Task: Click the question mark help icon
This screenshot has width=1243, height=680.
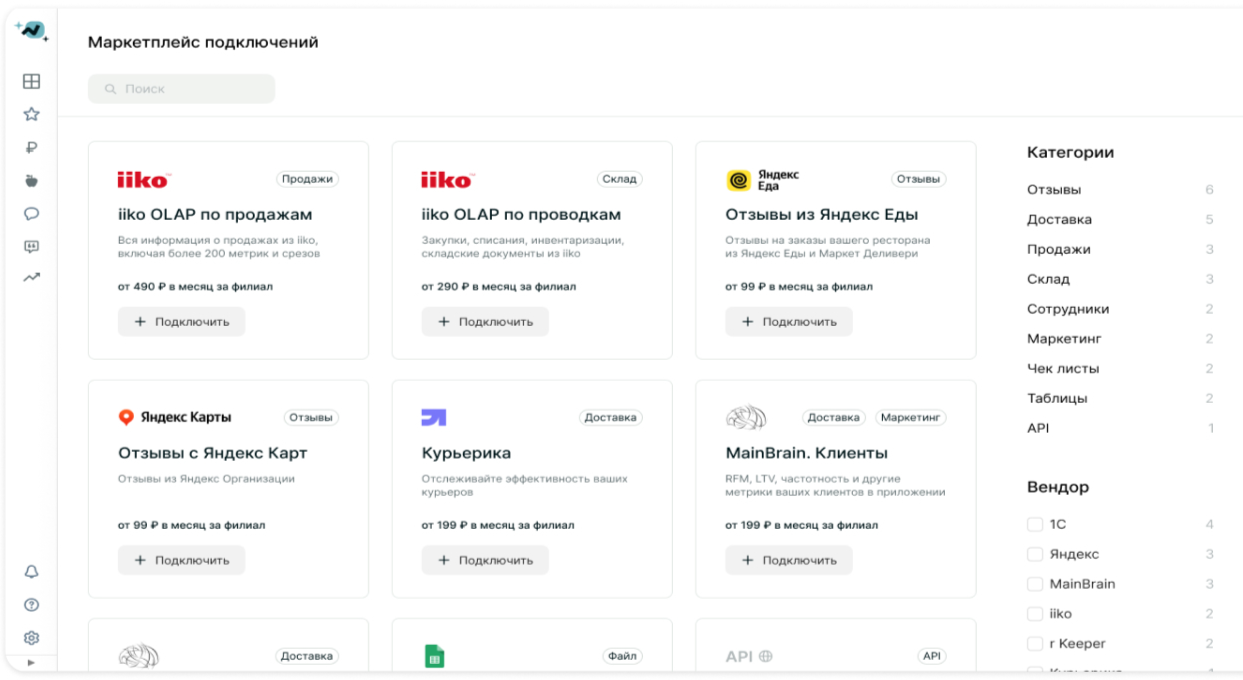Action: (x=32, y=604)
